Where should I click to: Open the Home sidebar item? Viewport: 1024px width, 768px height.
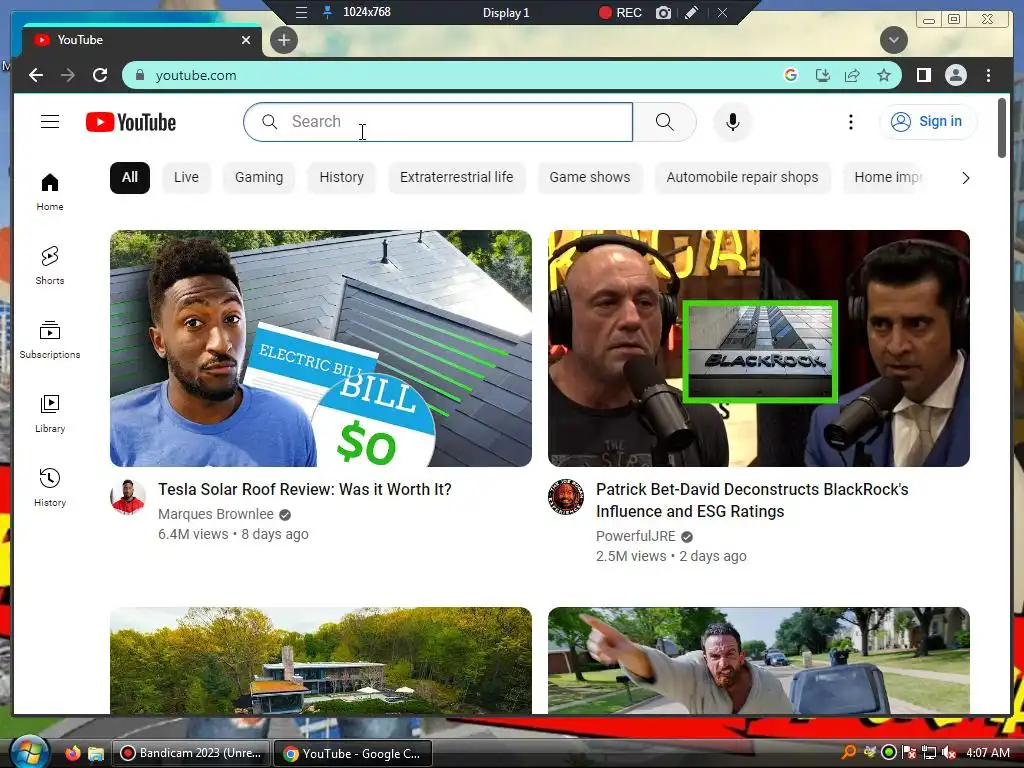(x=50, y=192)
